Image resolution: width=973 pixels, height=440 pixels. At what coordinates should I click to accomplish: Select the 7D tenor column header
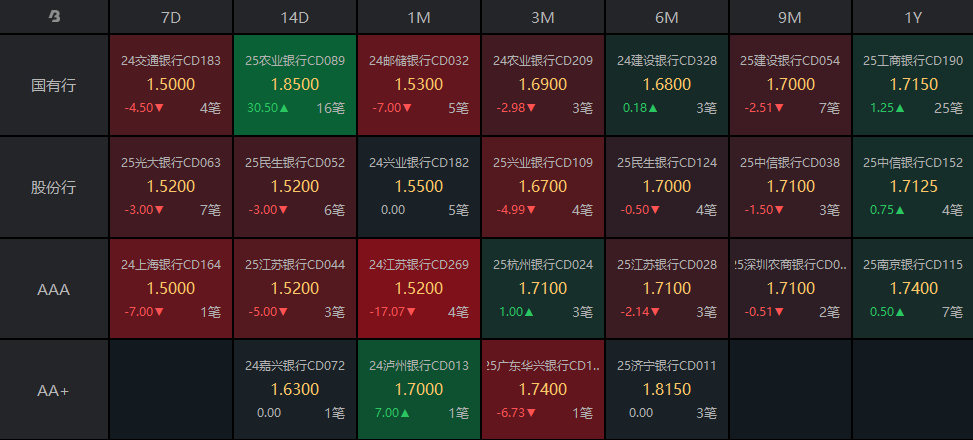(171, 17)
